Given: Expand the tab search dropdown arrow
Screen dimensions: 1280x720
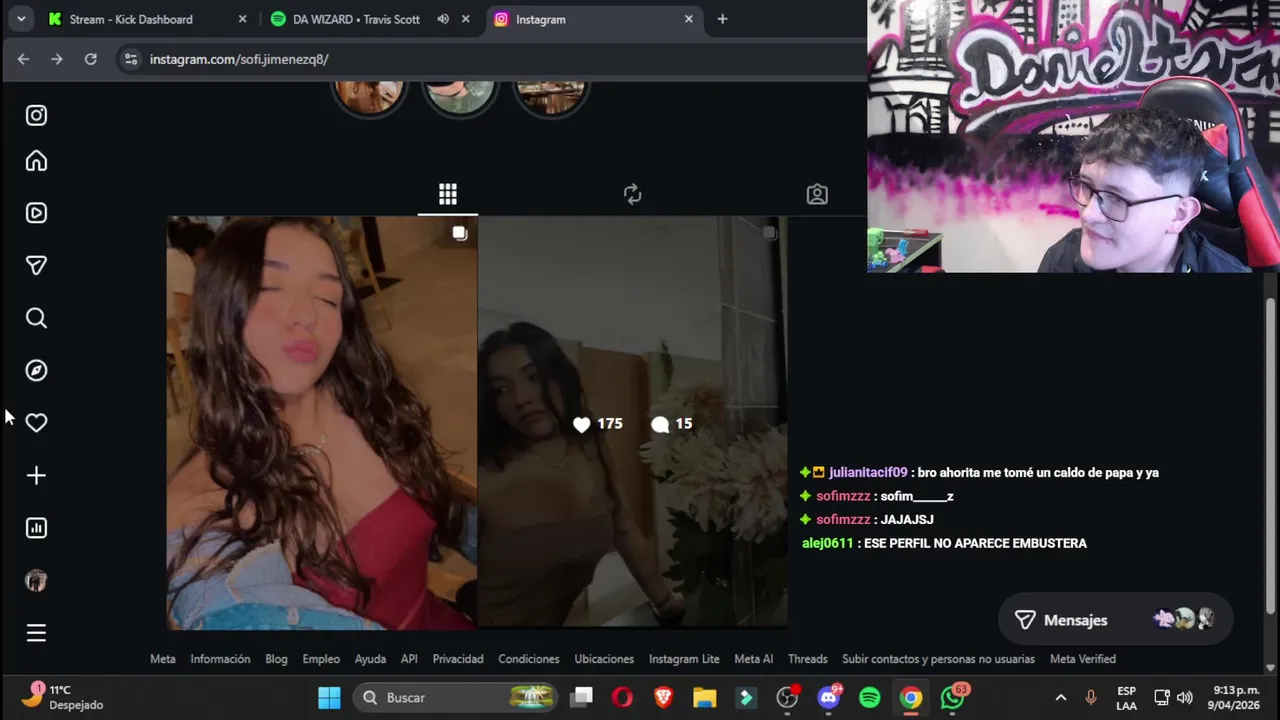Looking at the screenshot, I should click(20, 19).
